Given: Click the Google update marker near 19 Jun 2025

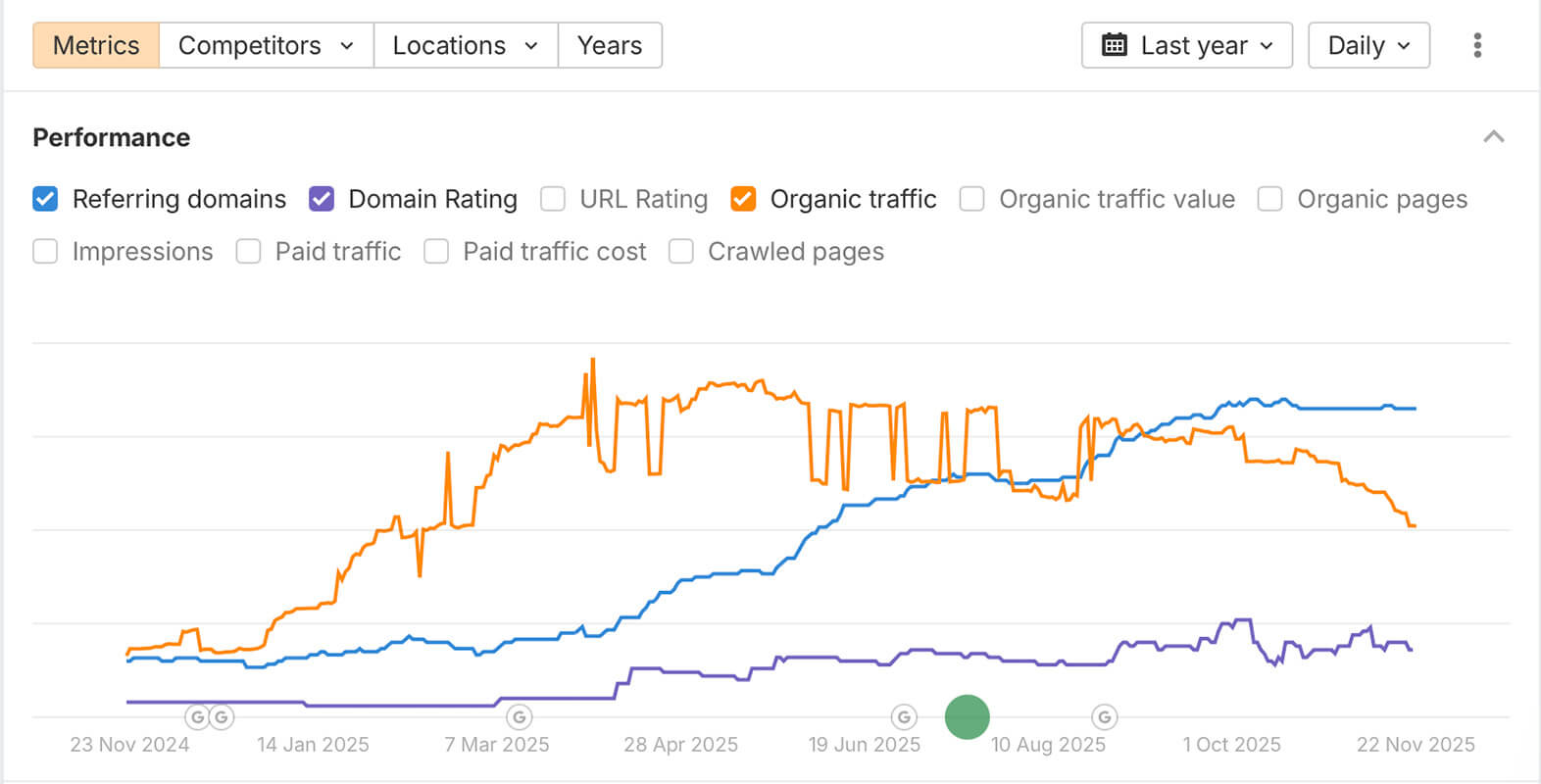Looking at the screenshot, I should 904,717.
